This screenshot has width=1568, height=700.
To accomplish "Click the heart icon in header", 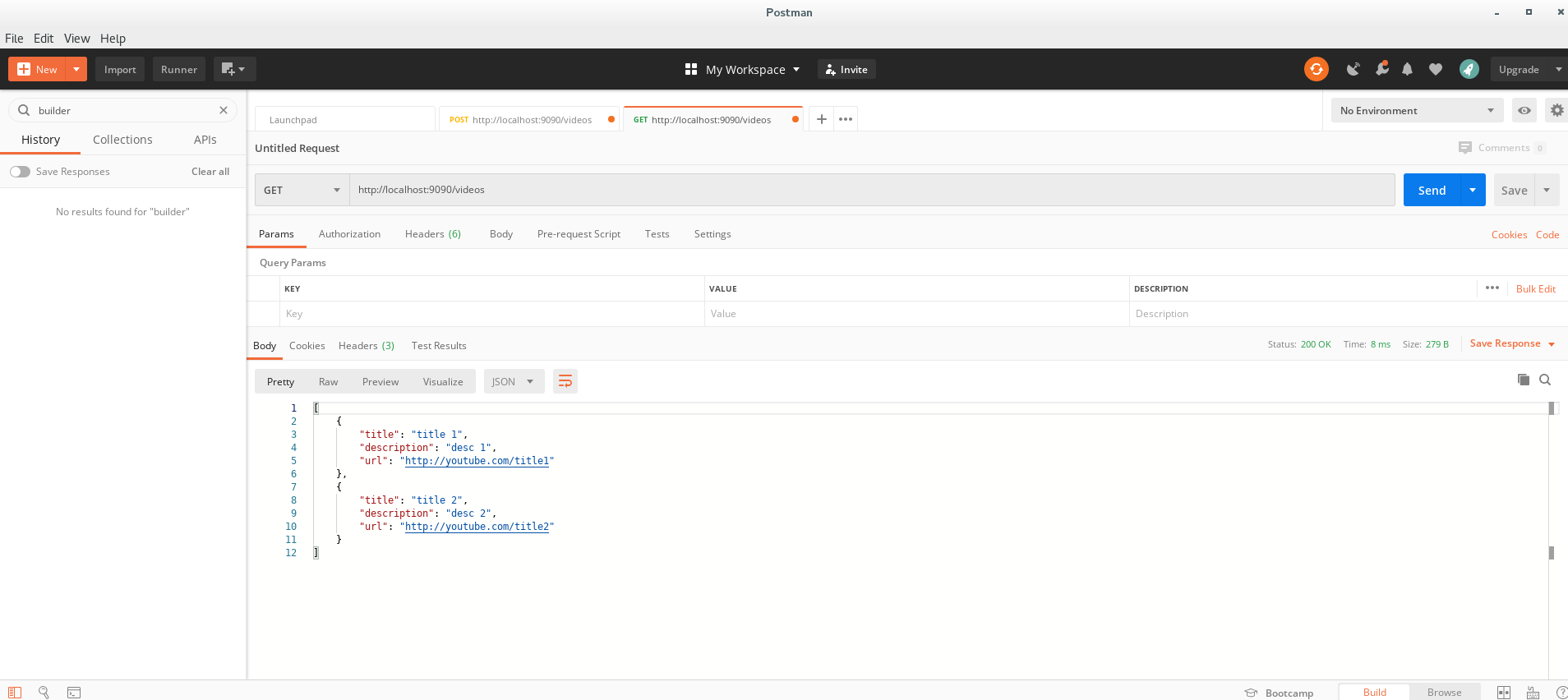I will (1436, 69).
